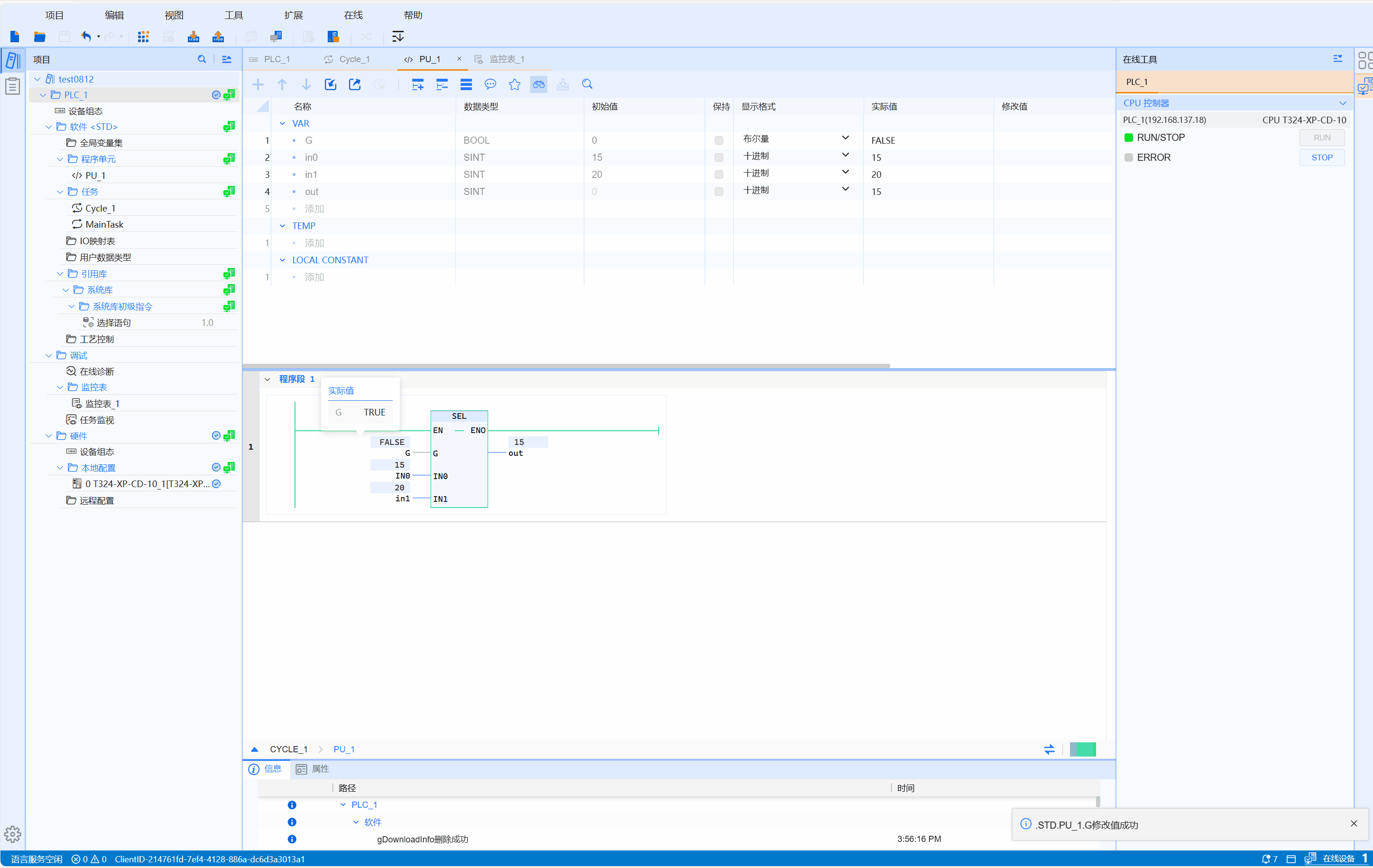Open the 在线 menu
The height and width of the screenshot is (868, 1373).
coord(353,15)
